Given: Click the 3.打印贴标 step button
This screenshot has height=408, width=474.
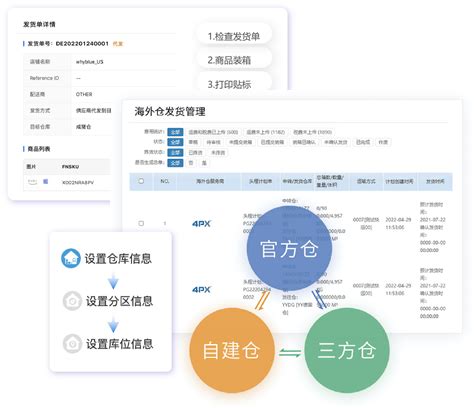Looking at the screenshot, I should click(x=234, y=84).
